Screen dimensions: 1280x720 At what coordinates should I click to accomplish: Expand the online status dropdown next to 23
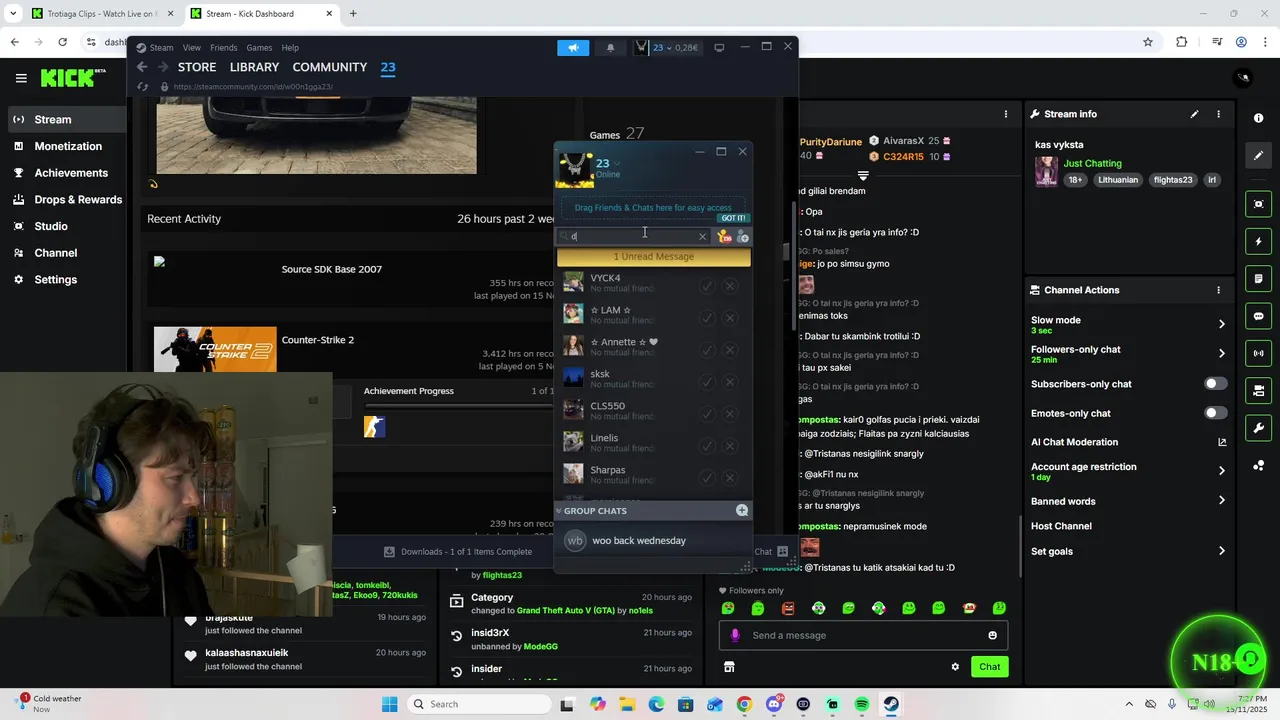pyautogui.click(x=617, y=163)
